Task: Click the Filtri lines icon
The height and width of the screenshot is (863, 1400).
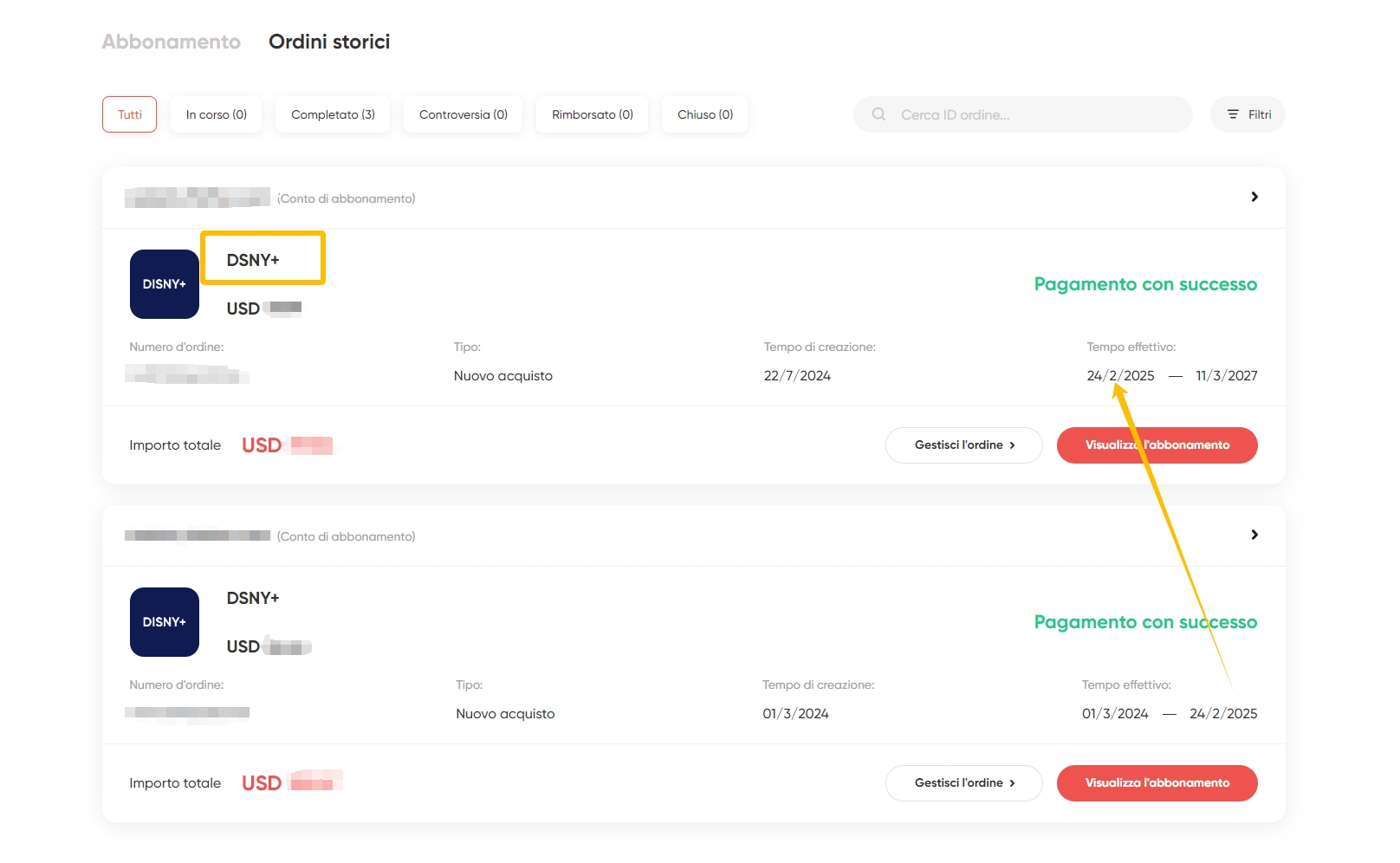Action: tap(1233, 114)
